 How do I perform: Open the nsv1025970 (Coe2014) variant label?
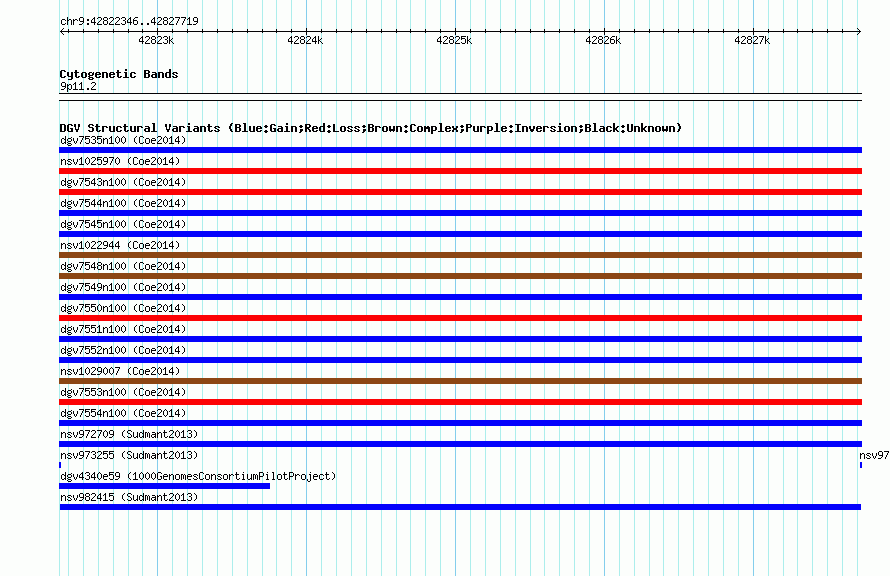pyautogui.click(x=120, y=161)
